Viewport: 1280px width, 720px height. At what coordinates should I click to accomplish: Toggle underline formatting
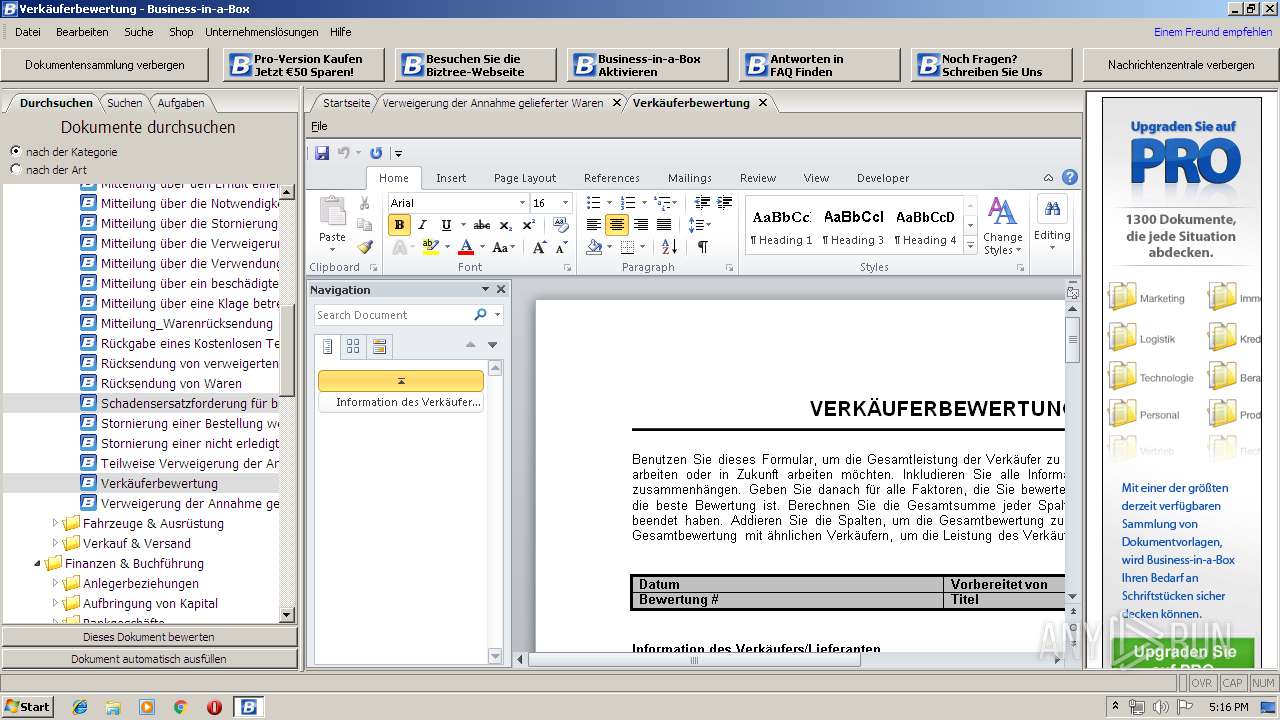446,225
